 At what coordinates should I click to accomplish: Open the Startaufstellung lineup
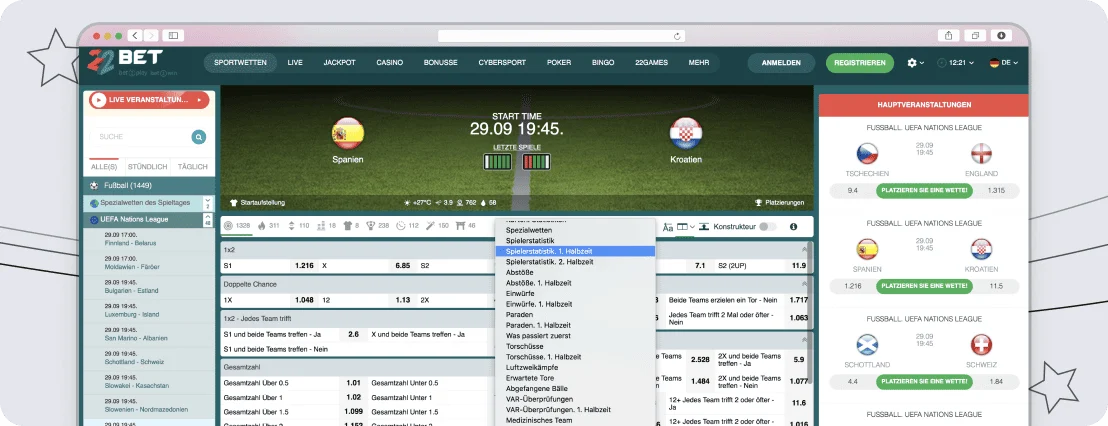258,203
